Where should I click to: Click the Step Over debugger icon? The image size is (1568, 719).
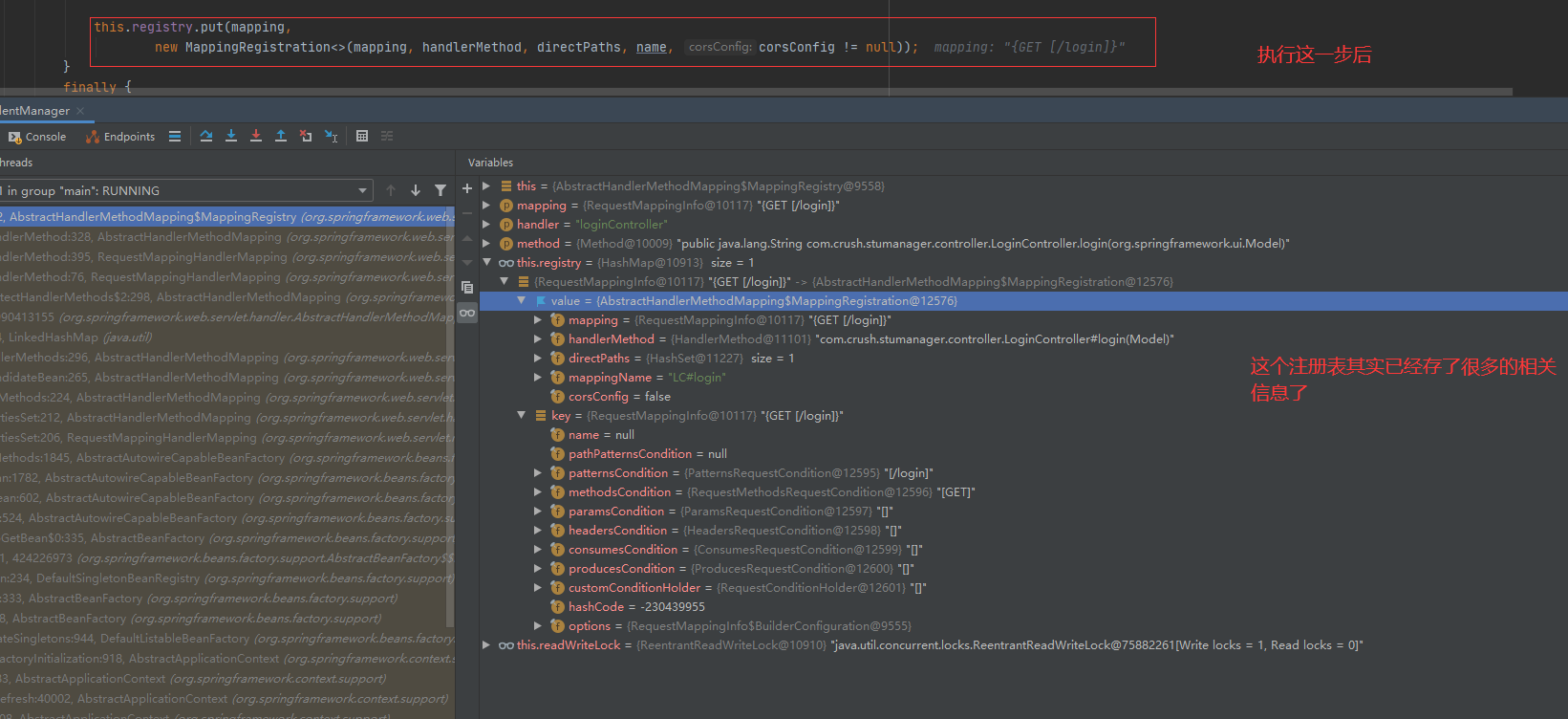coord(206,136)
